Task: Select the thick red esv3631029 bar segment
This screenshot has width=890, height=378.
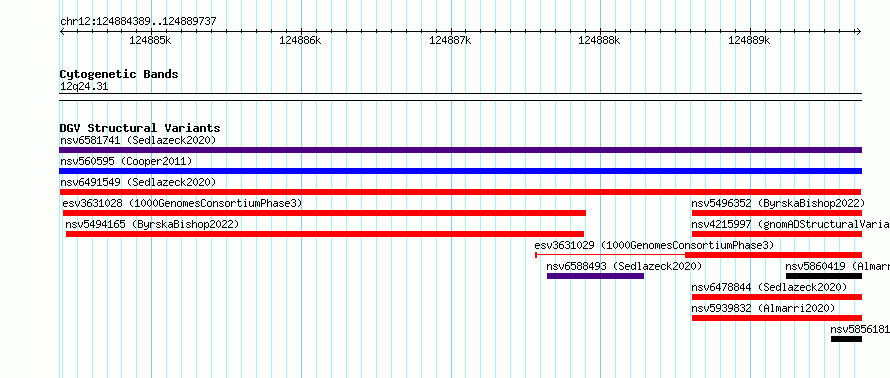Action: pos(774,255)
